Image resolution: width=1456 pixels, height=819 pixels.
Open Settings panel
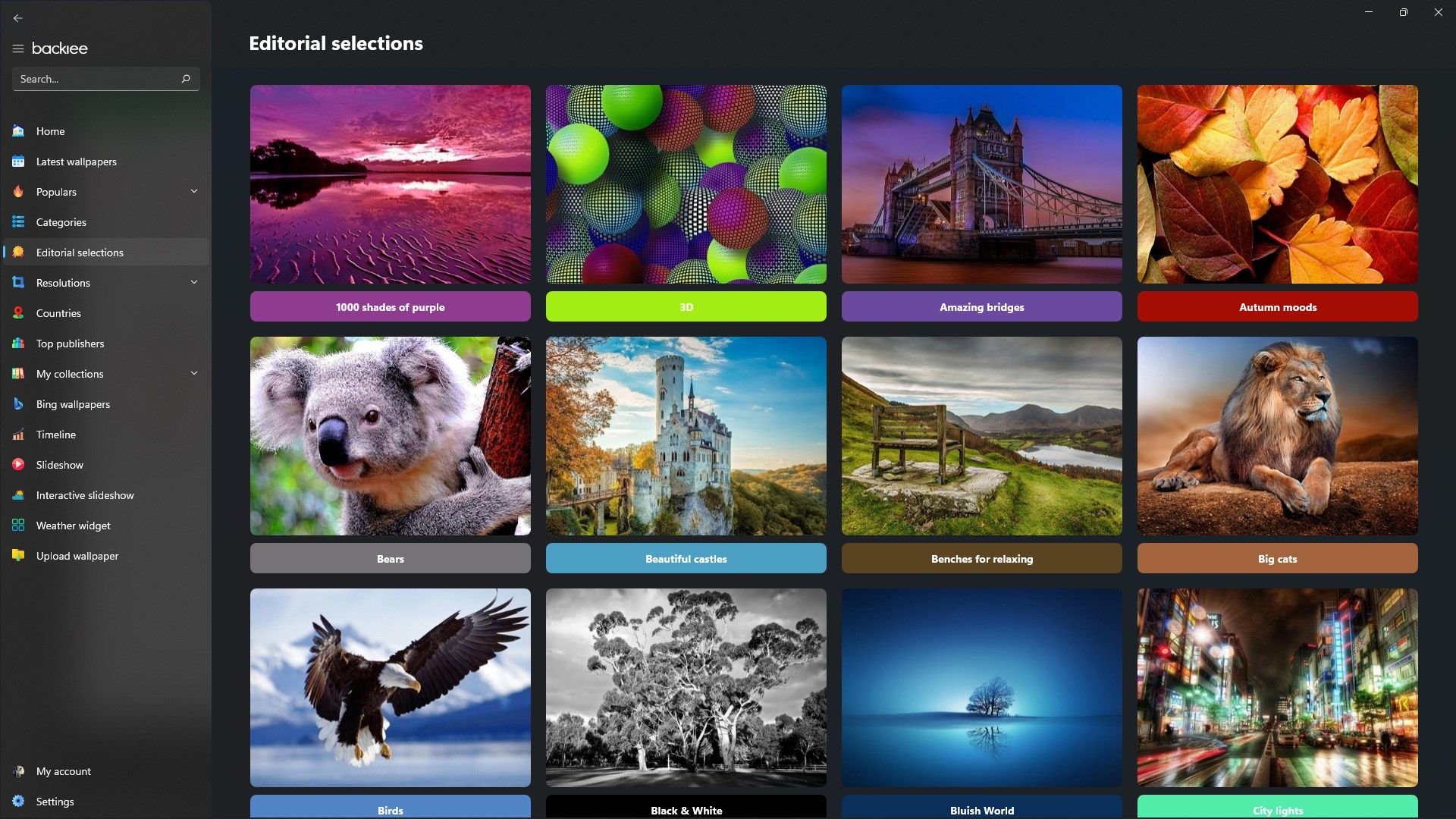point(55,801)
